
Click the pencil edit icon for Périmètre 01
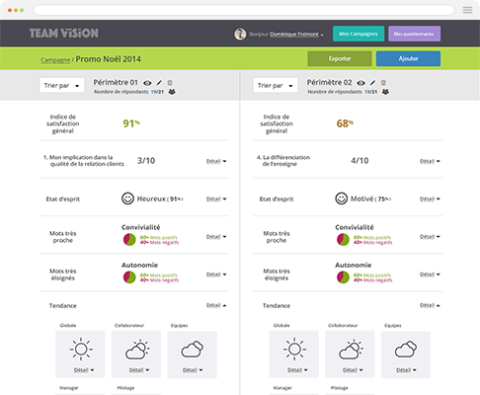click(159, 83)
